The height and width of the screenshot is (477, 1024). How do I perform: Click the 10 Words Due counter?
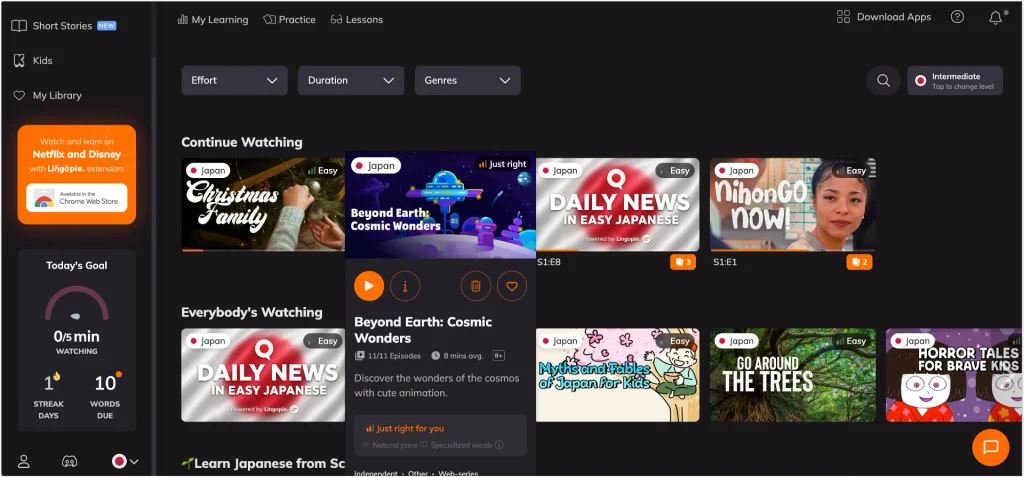click(x=105, y=395)
